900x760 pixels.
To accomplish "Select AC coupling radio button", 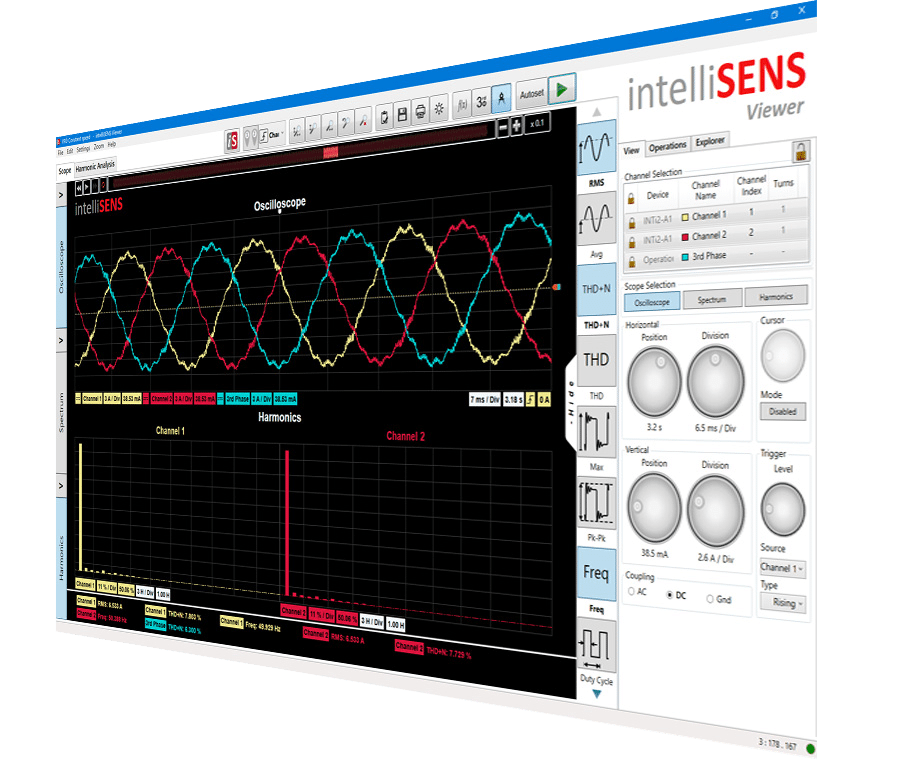I will point(631,591).
